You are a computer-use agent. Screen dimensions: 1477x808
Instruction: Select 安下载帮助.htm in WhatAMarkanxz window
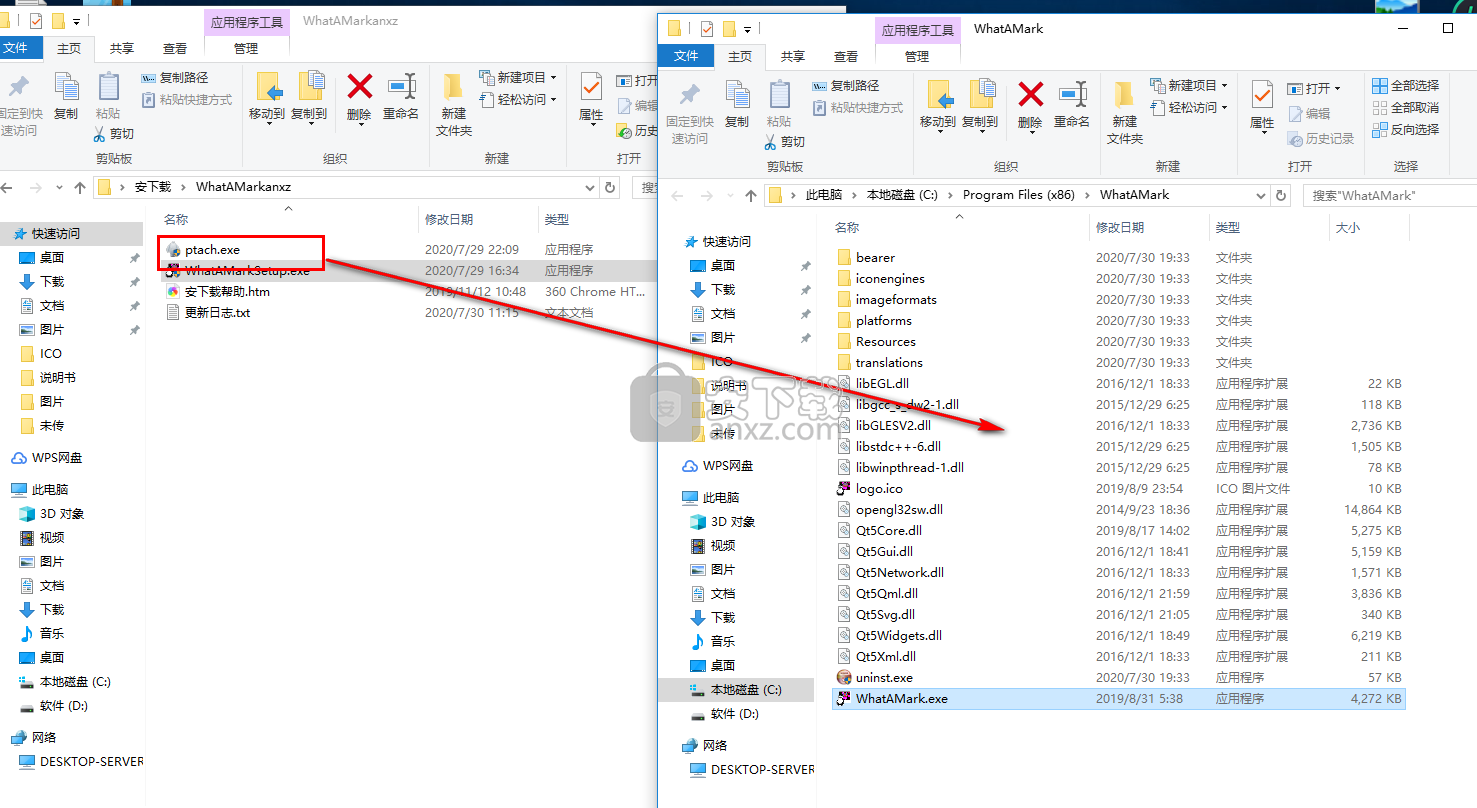point(227,291)
